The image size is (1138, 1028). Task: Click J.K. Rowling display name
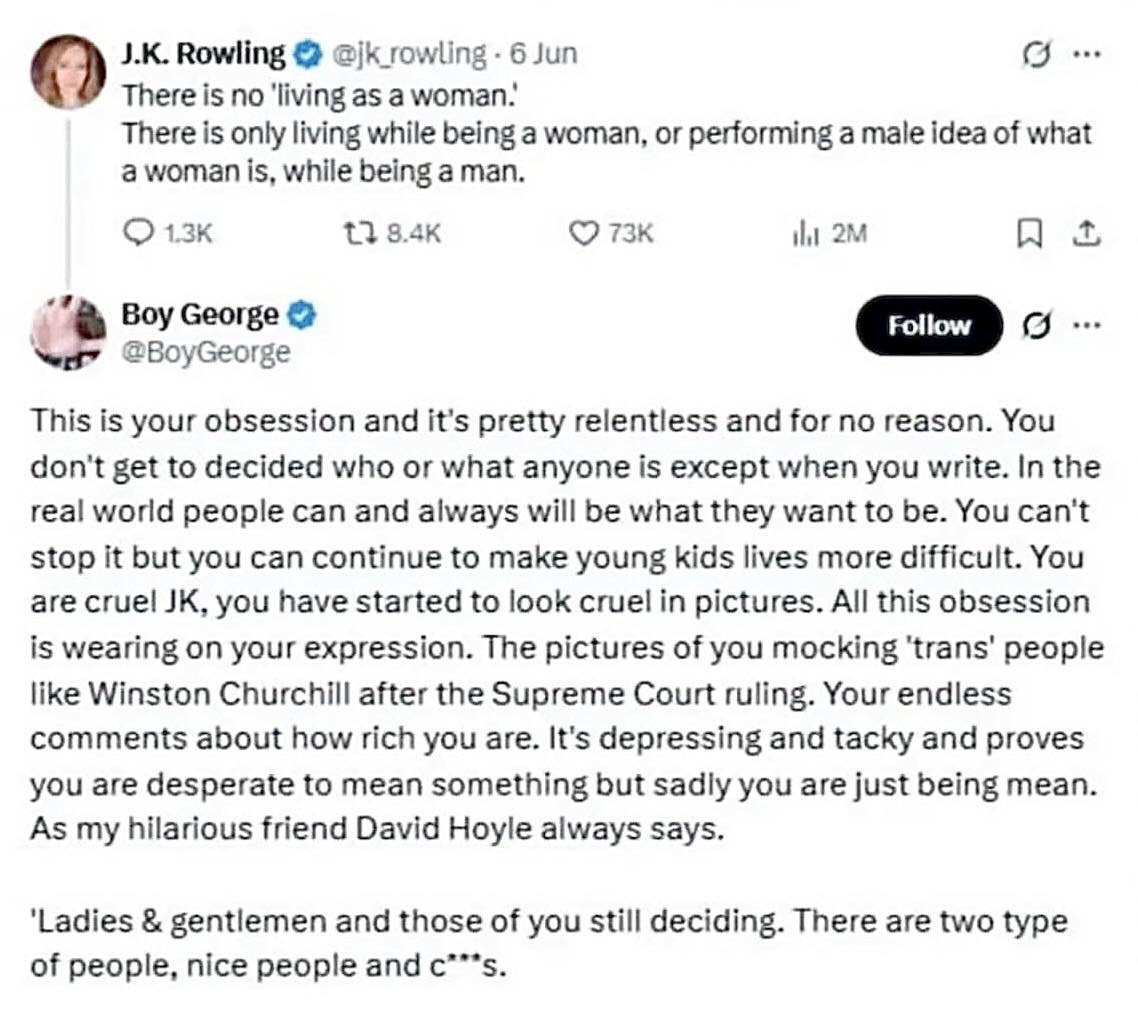202,53
